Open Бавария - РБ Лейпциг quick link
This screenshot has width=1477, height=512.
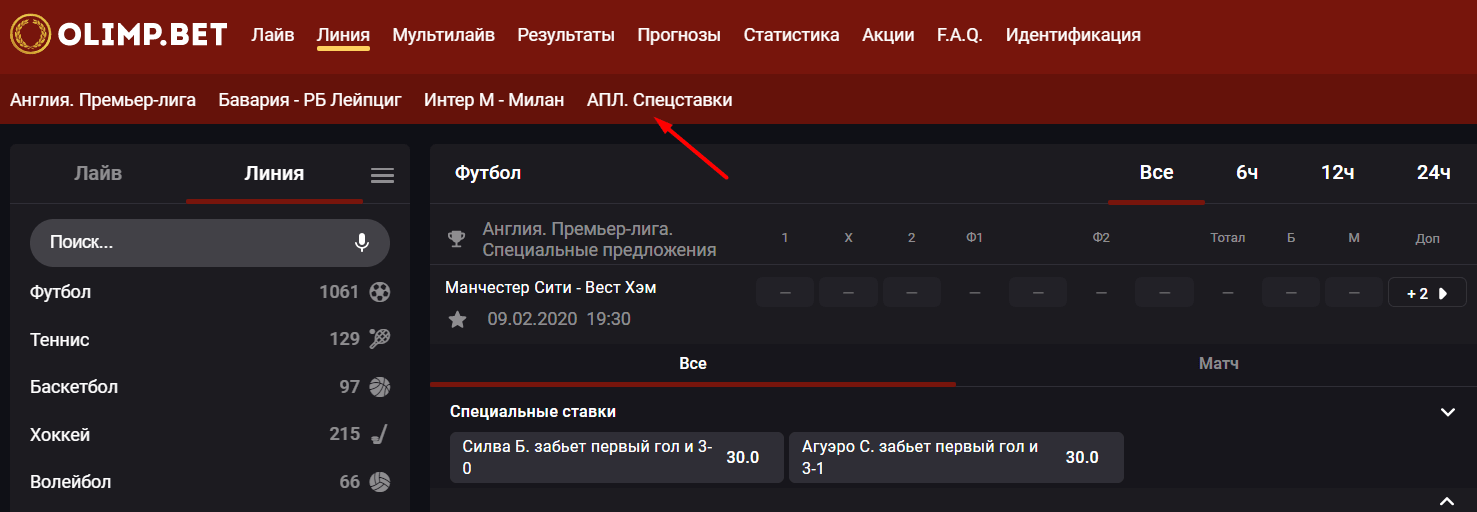click(x=310, y=100)
